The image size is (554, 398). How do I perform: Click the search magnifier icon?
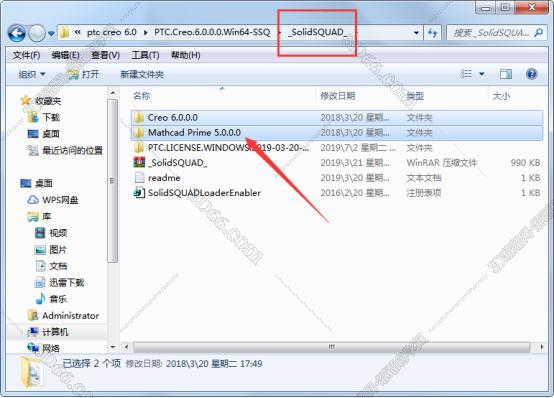539,33
